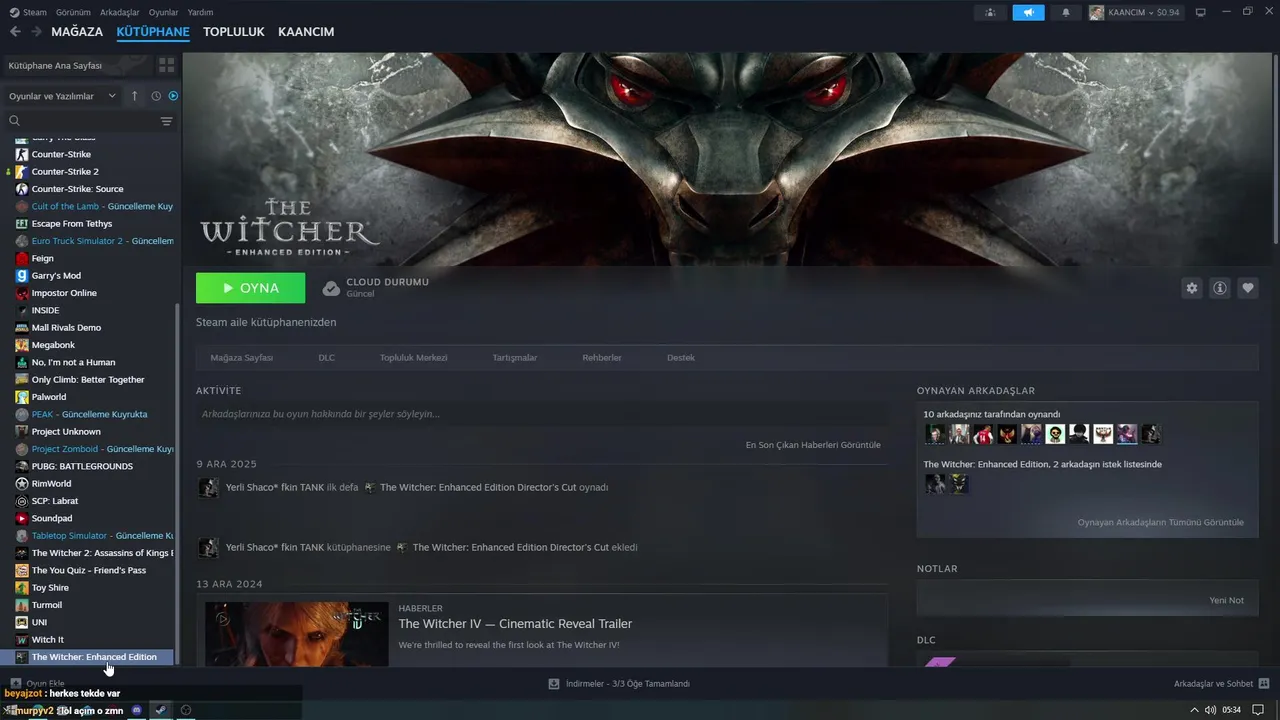Click the Soundpad icon in the list
The height and width of the screenshot is (720, 1280).
[x=22, y=518]
